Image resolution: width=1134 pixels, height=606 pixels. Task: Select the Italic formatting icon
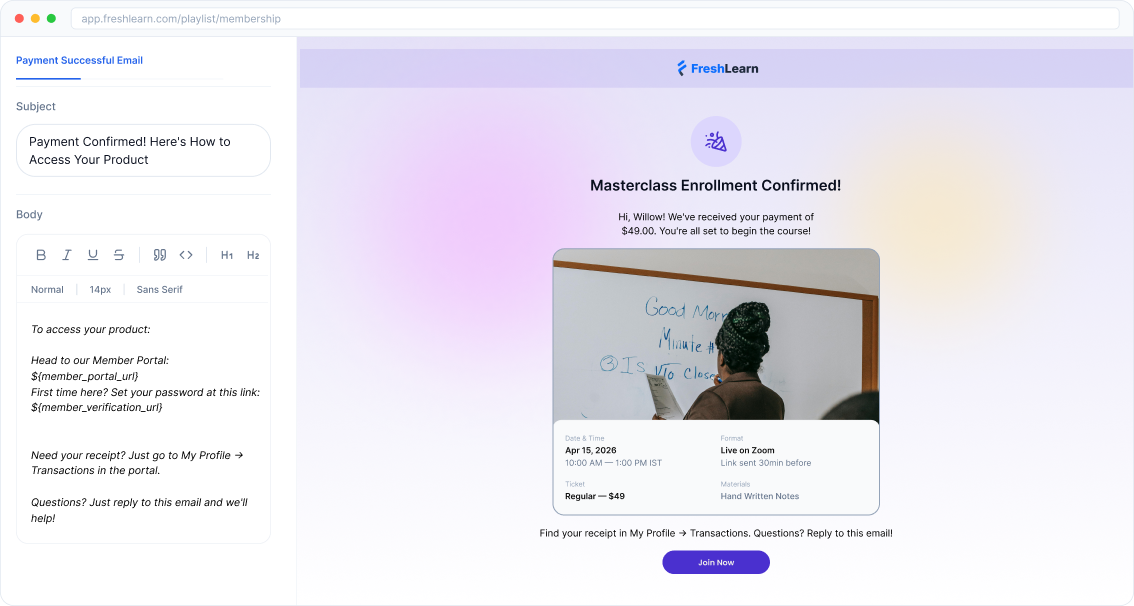point(67,255)
